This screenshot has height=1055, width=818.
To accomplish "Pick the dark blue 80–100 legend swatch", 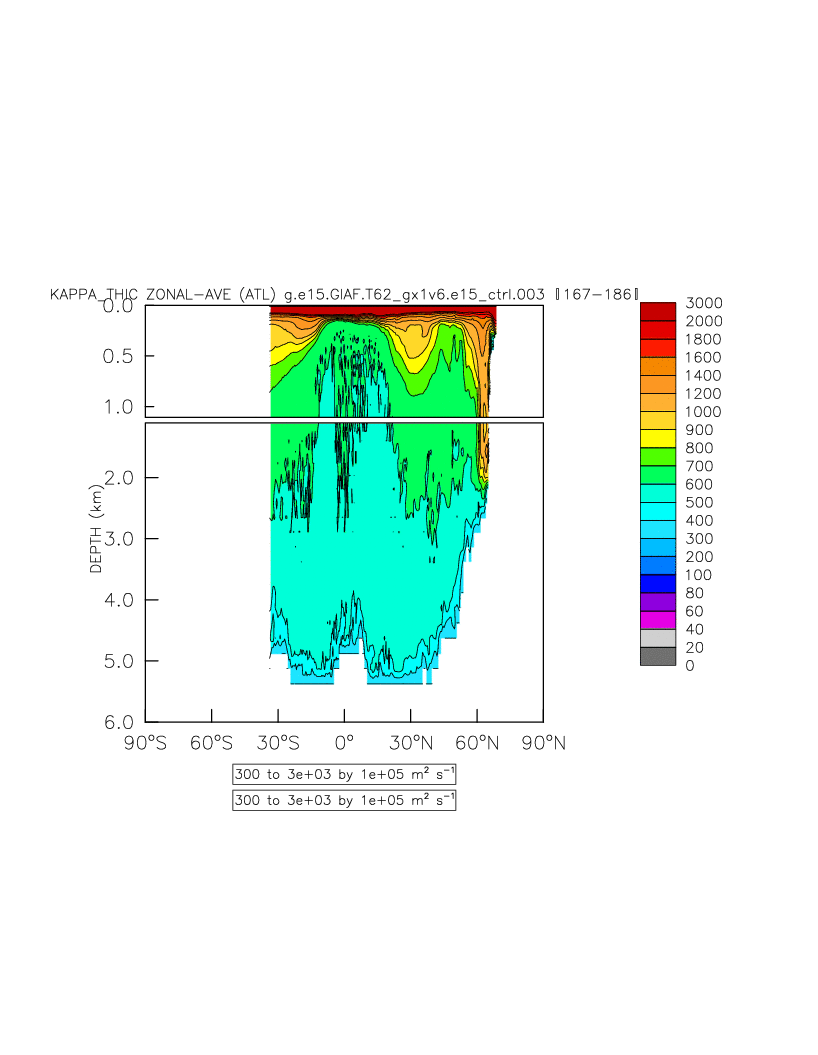I will coord(658,584).
